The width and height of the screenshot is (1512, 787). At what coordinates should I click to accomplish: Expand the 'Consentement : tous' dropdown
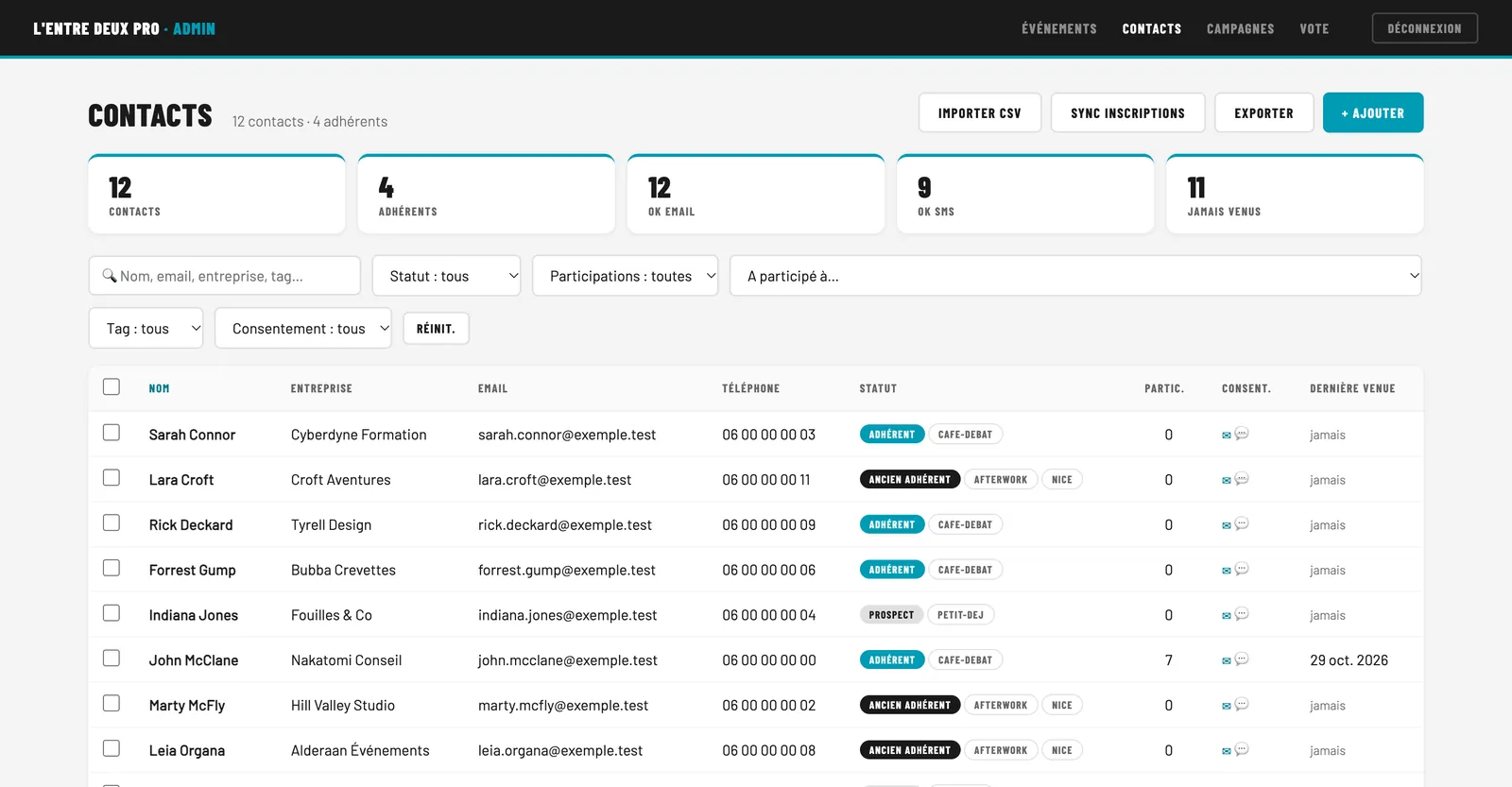point(303,329)
